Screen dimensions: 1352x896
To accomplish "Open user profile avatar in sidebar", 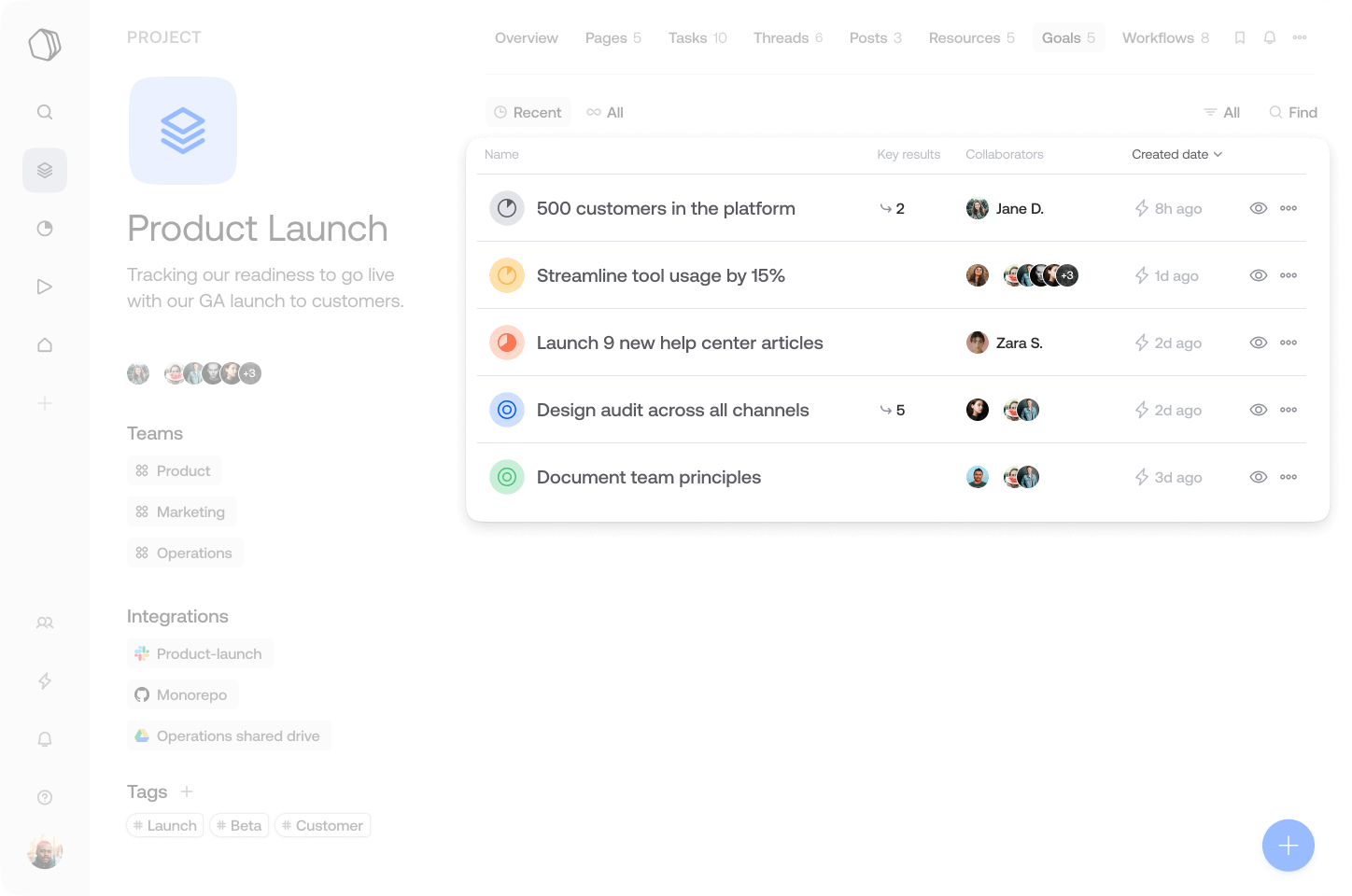I will click(45, 852).
